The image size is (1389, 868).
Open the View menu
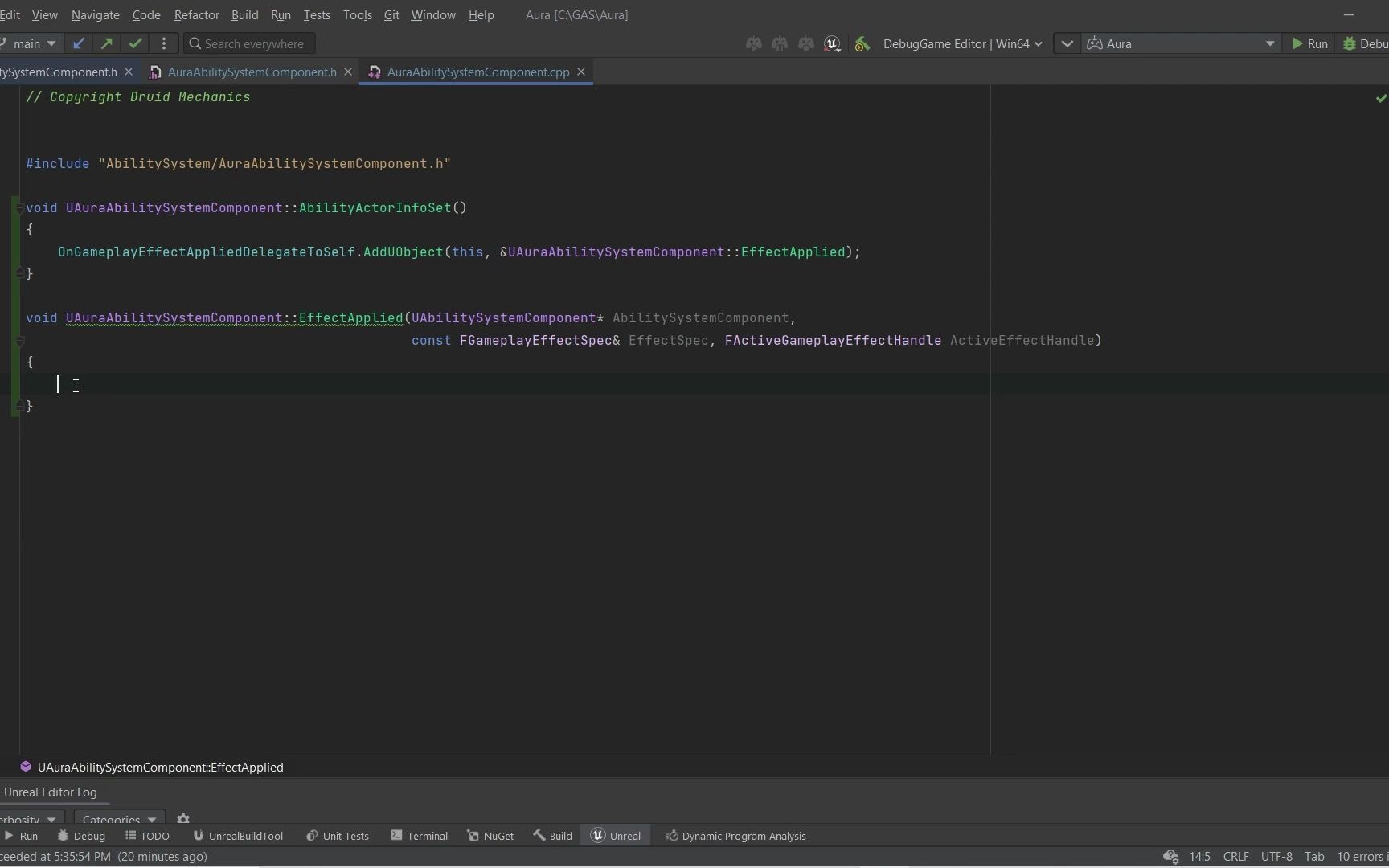[44, 15]
